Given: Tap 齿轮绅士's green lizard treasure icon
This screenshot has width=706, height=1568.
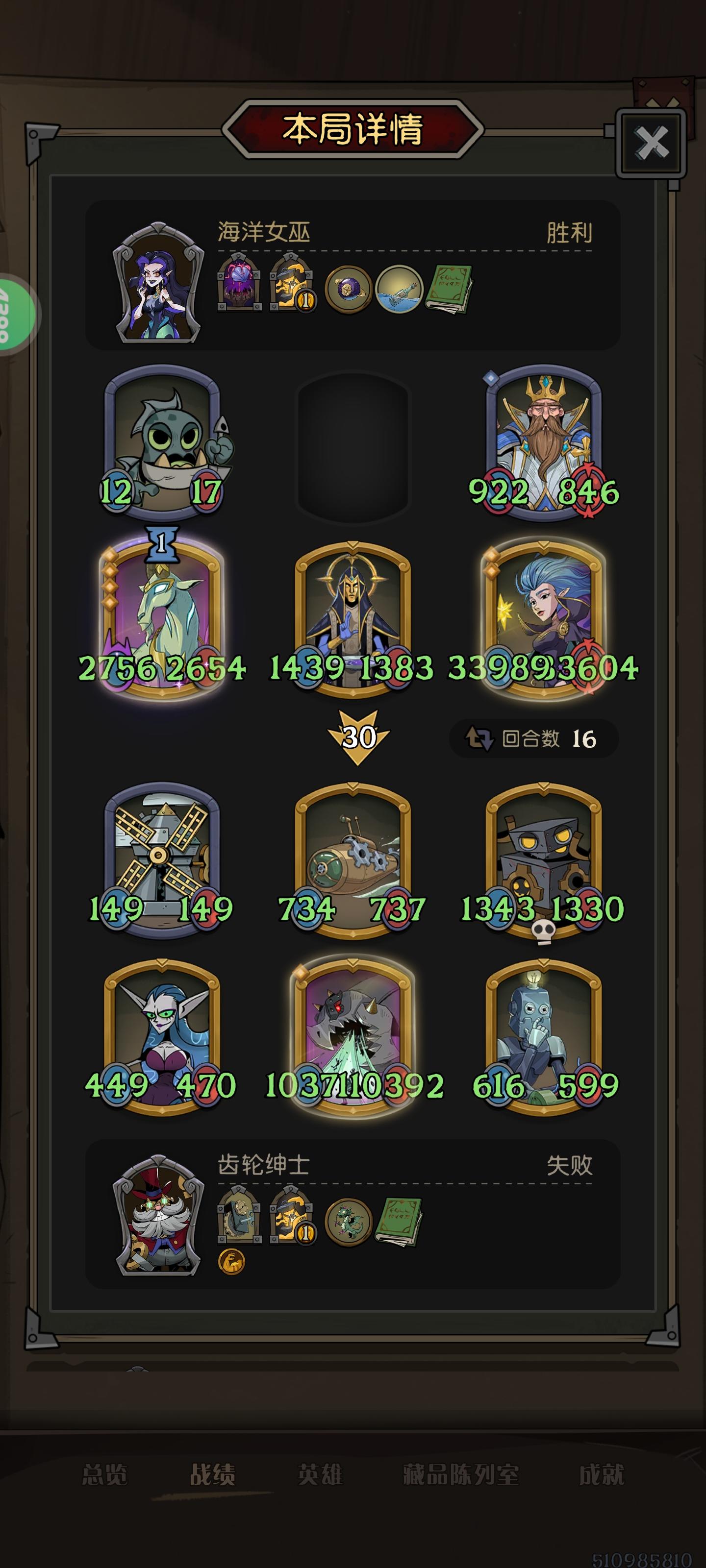Looking at the screenshot, I should click(349, 1222).
